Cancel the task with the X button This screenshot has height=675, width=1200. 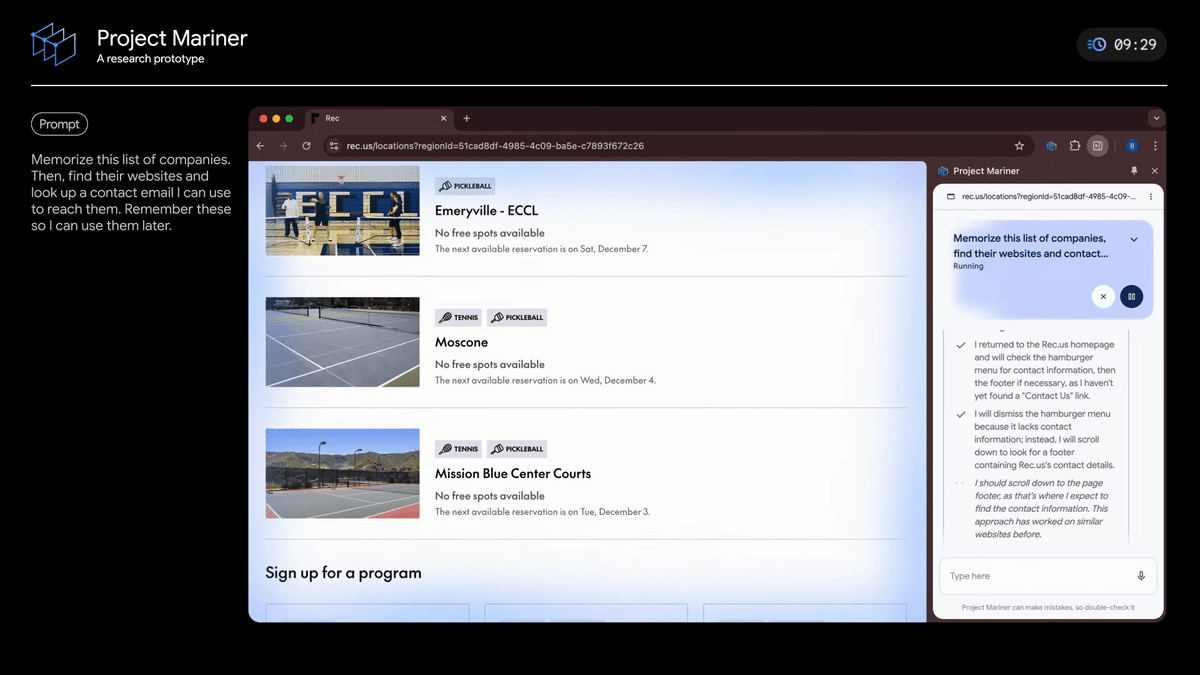point(1103,296)
